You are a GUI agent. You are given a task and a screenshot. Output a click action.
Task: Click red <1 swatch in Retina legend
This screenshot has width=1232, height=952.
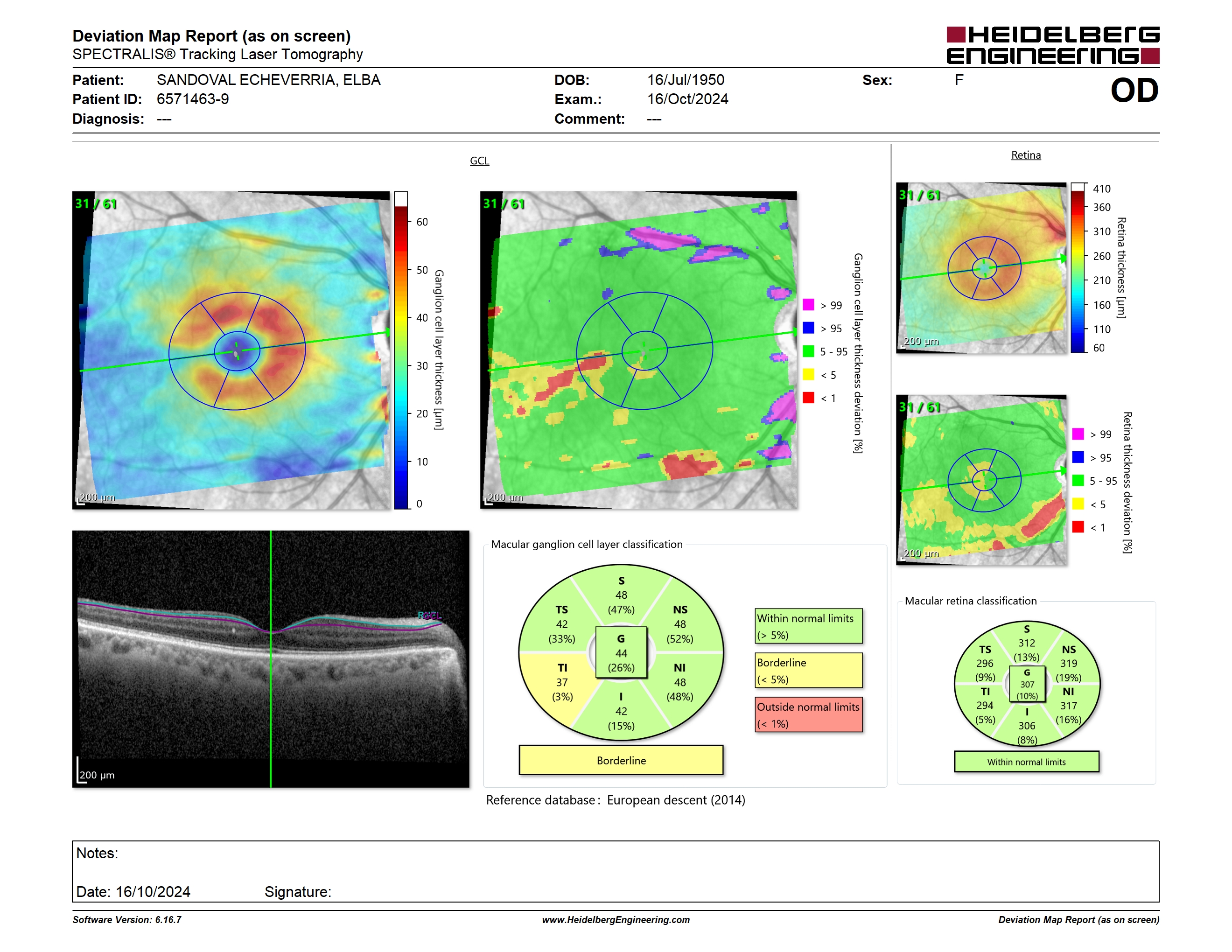[1078, 527]
